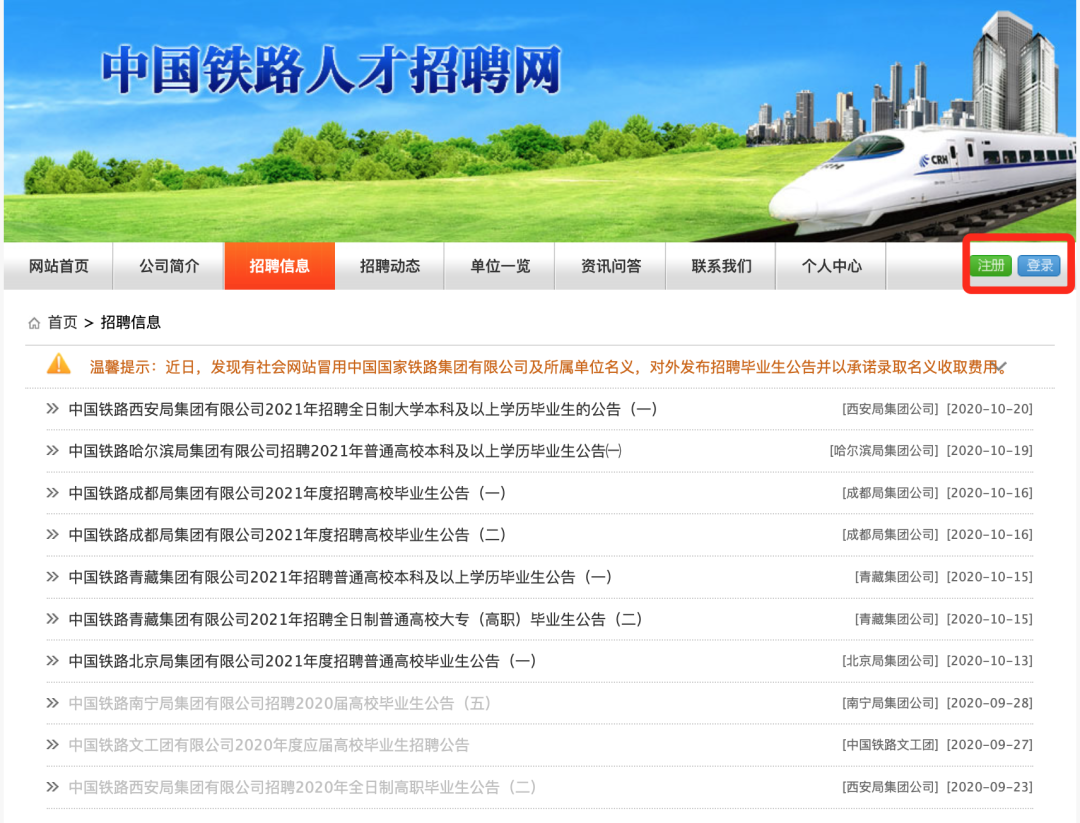
Task: Open the 单位一览 navigation tab
Action: pyautogui.click(x=500, y=266)
